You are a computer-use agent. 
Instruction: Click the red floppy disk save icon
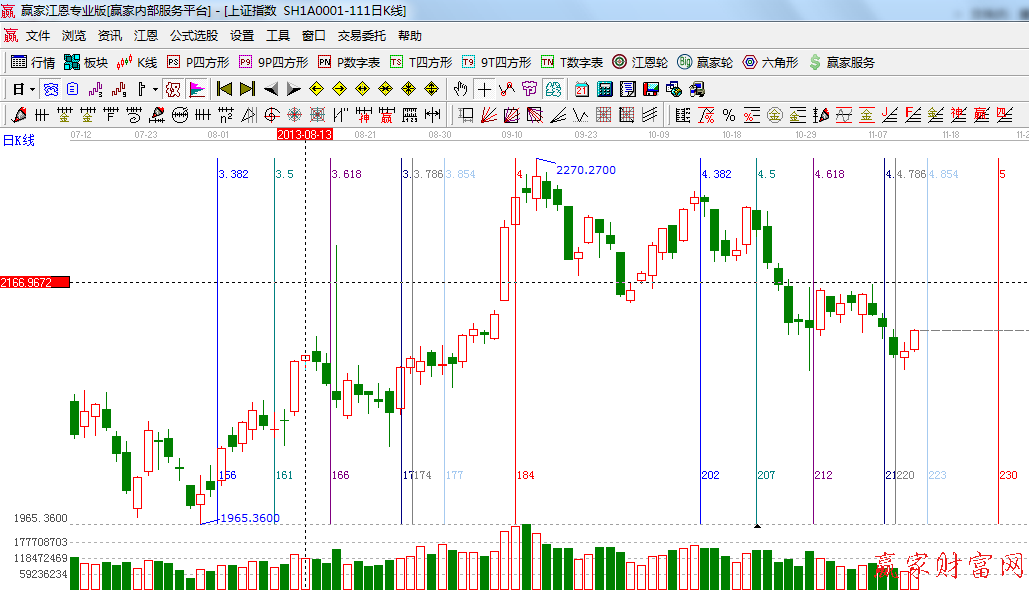652,89
